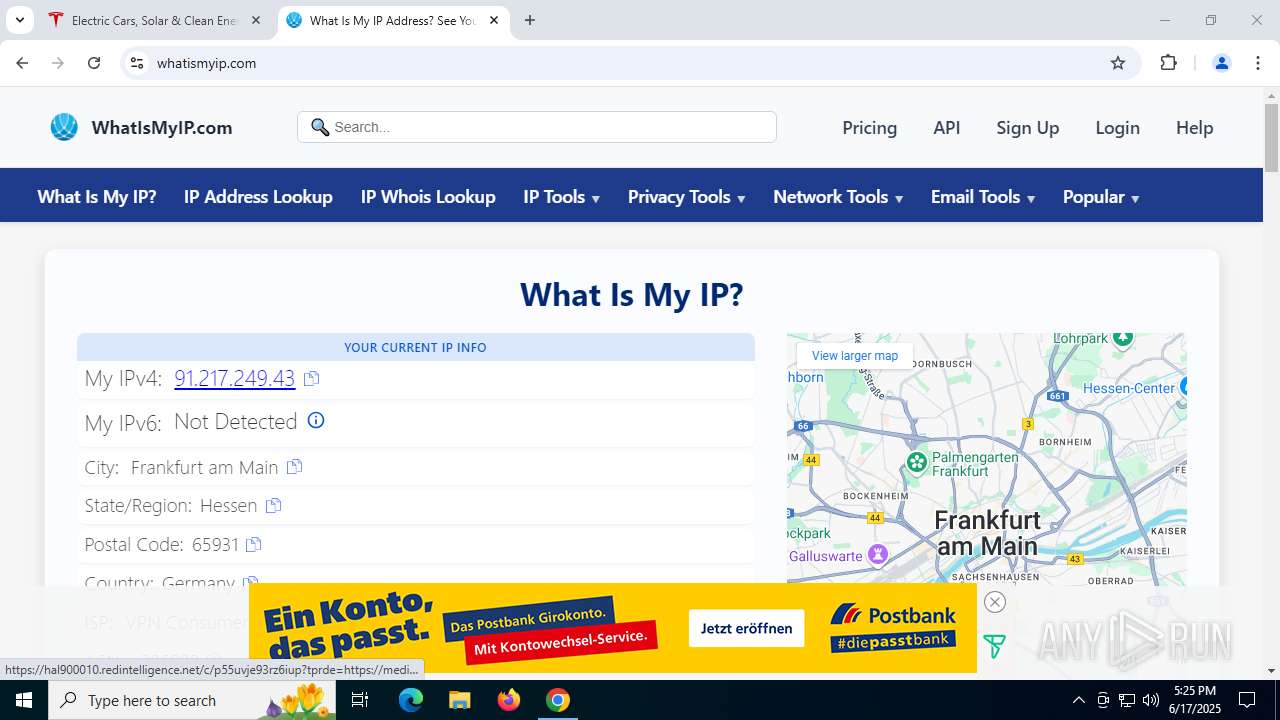Click the WhatIsMyIP.com globe logo icon
This screenshot has width=1280, height=720.
pos(64,127)
